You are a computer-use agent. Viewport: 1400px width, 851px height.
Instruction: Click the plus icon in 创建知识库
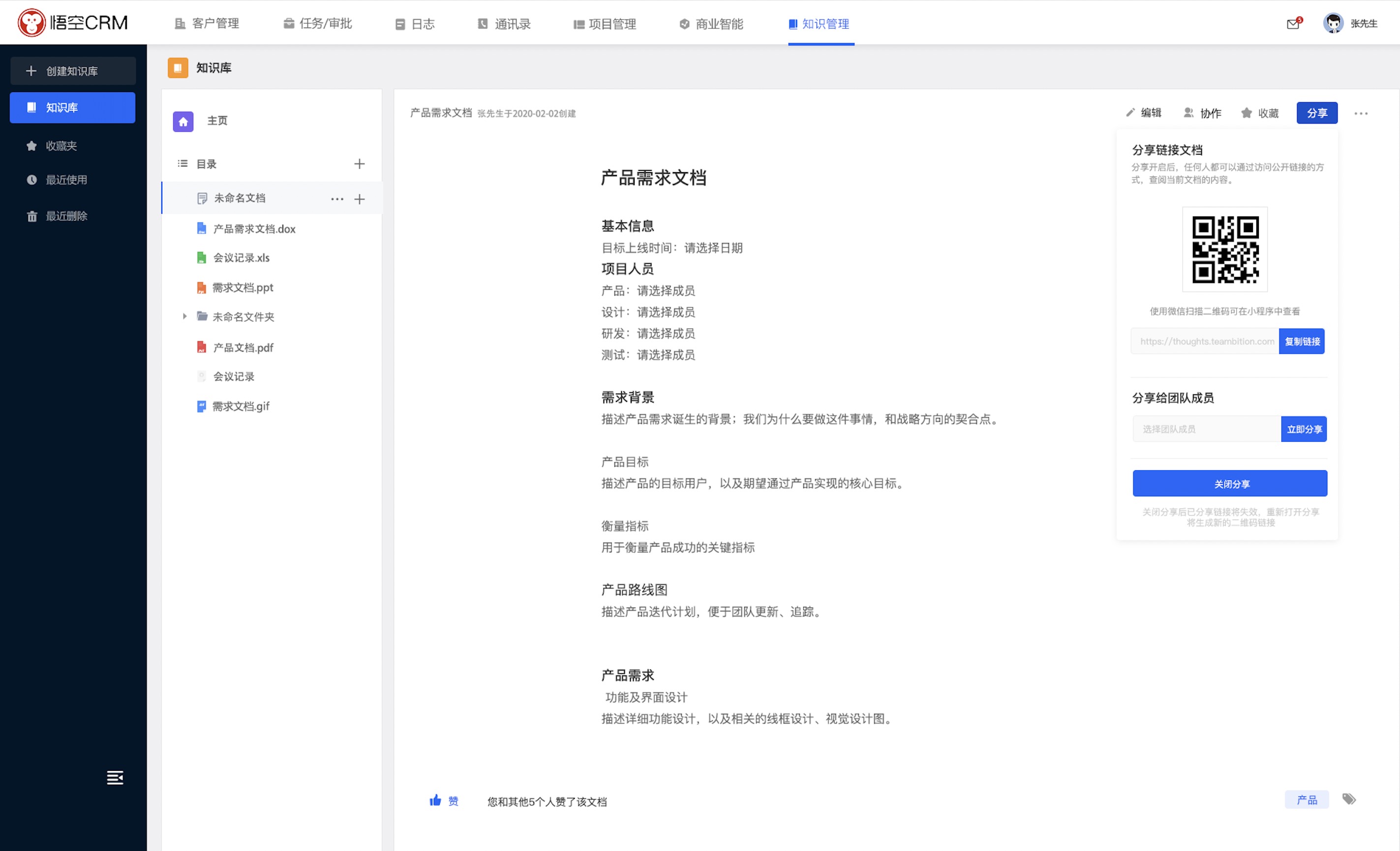point(31,71)
